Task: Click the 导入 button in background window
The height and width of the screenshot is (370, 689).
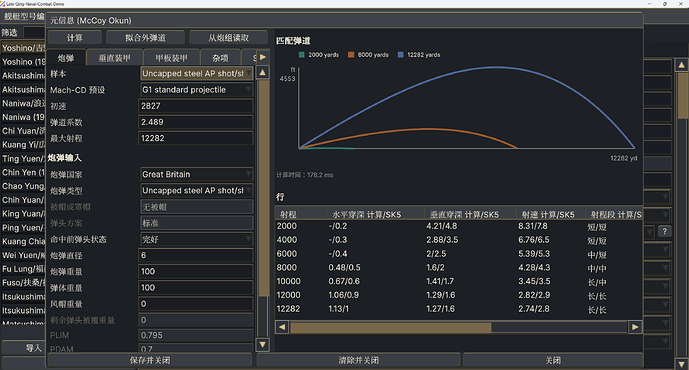Action: [x=24, y=348]
